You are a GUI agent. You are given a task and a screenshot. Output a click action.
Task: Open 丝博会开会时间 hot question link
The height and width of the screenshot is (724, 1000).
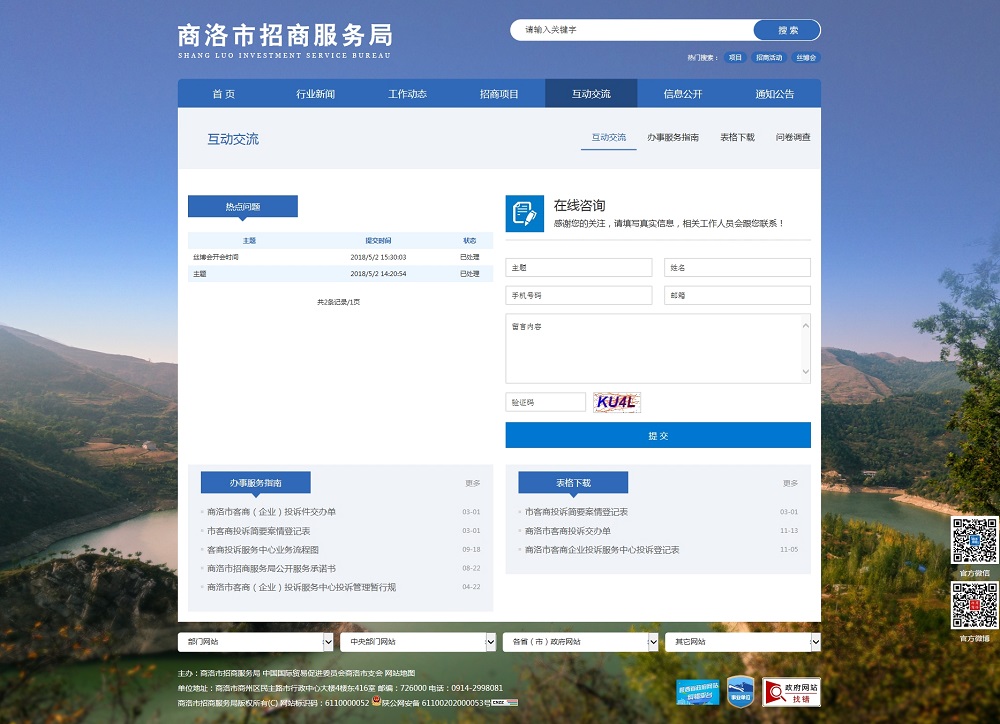coord(216,258)
